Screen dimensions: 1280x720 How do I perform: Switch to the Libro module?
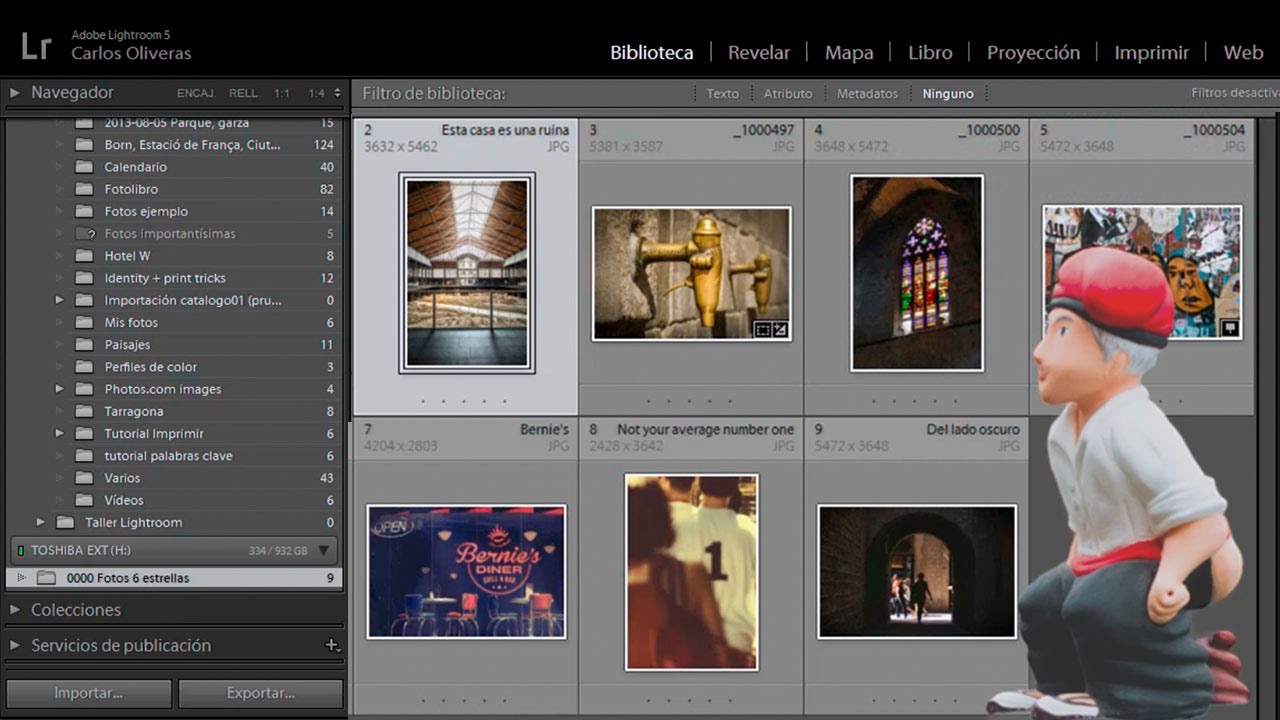click(930, 53)
